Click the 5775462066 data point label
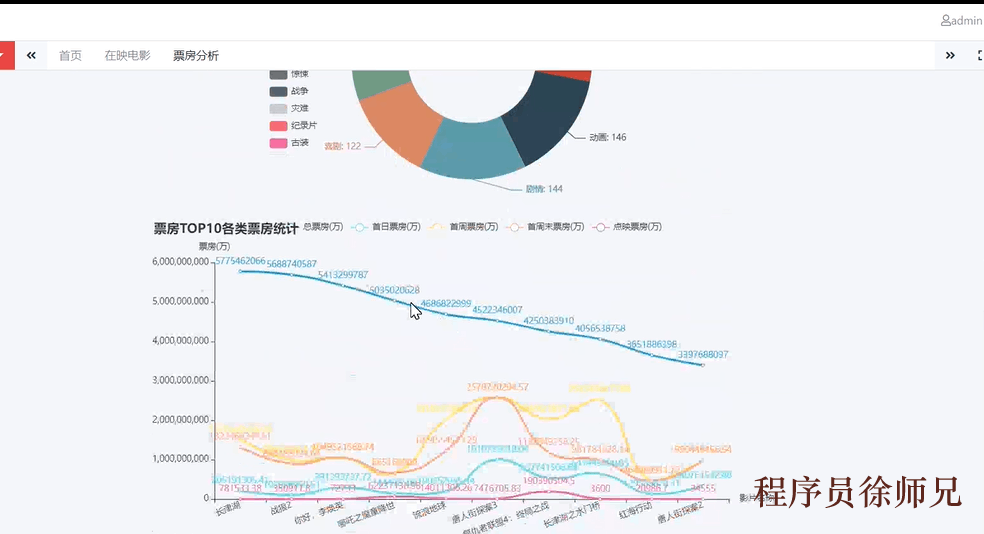984x534 pixels. click(240, 260)
